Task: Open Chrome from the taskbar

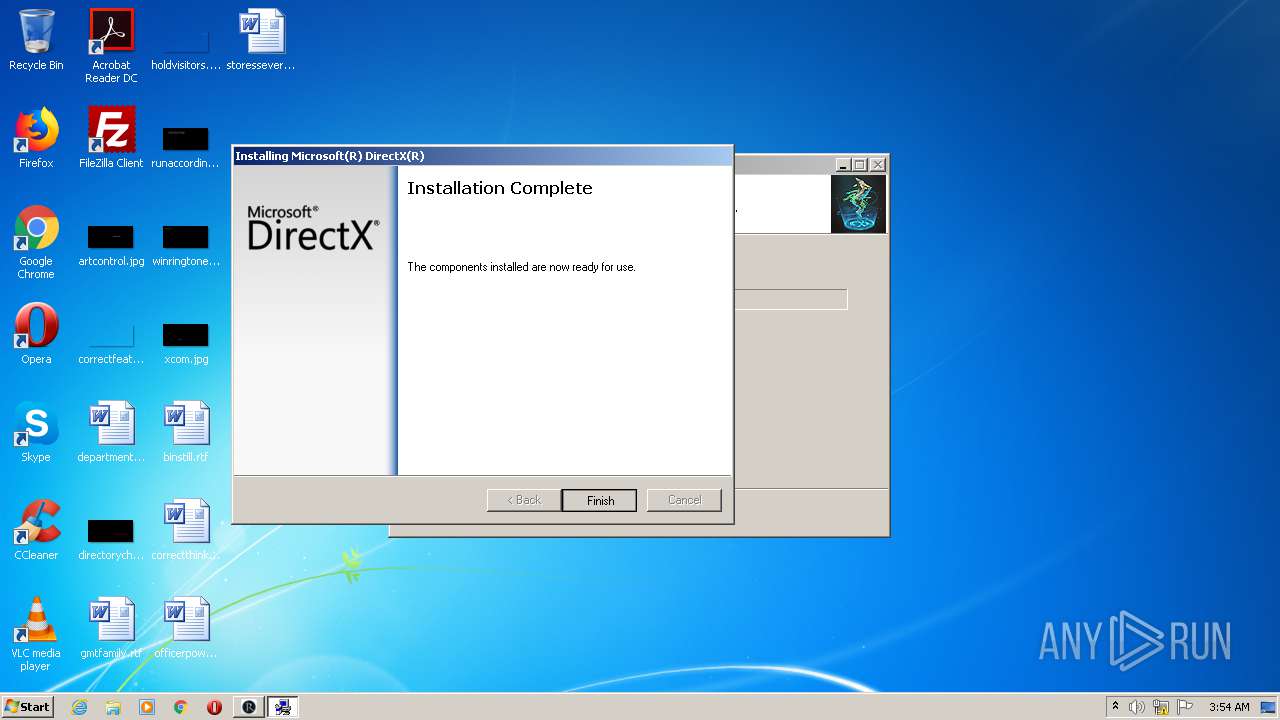Action: [181, 707]
